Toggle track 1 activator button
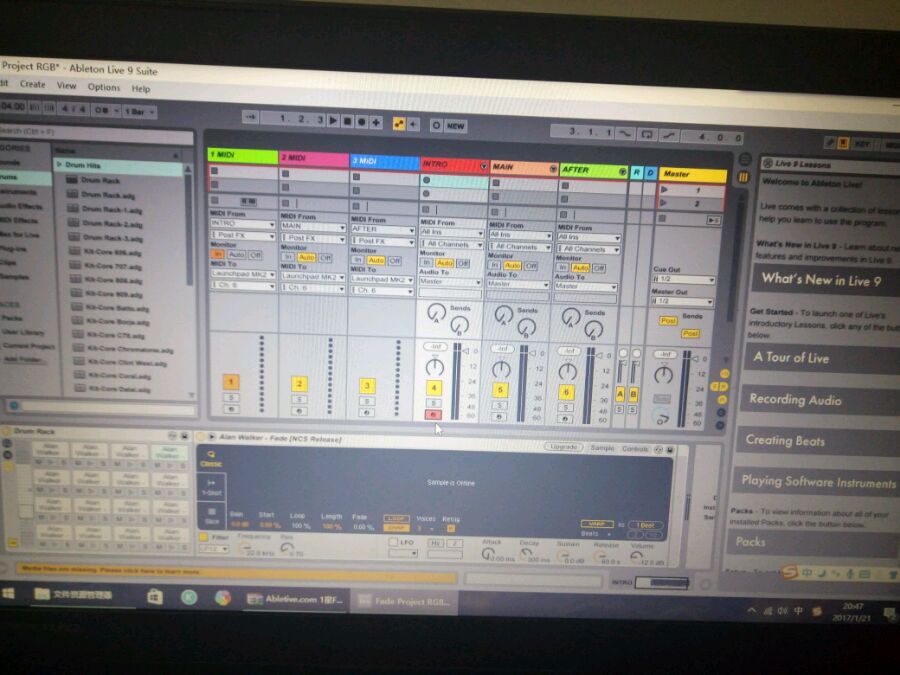The image size is (900, 675). (231, 382)
